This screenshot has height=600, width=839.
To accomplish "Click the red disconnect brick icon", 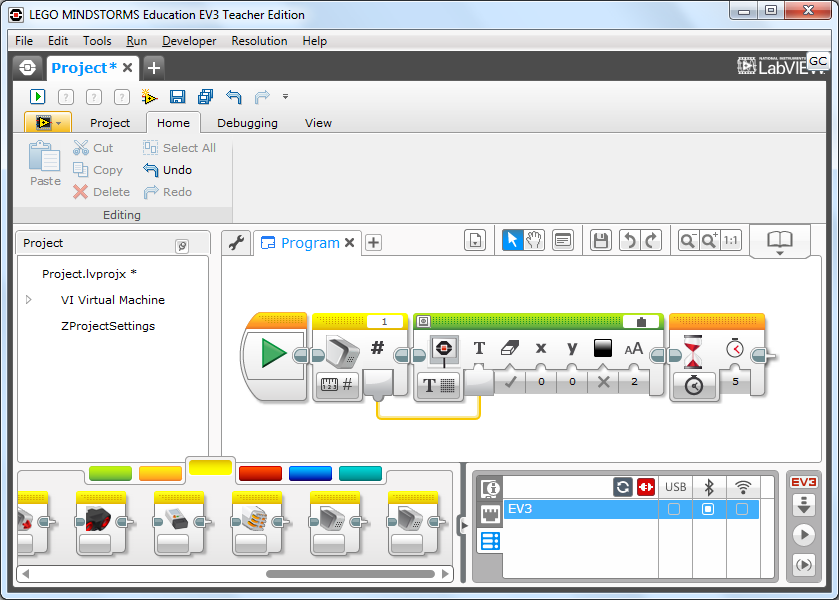I will [x=646, y=487].
